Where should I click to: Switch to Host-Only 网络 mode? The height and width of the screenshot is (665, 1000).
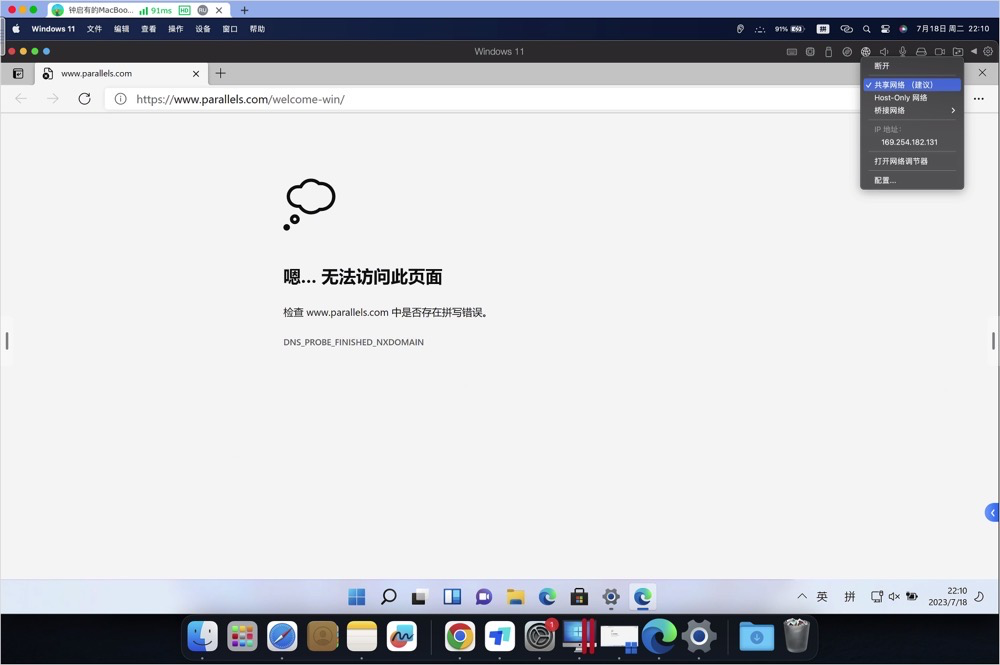[900, 98]
